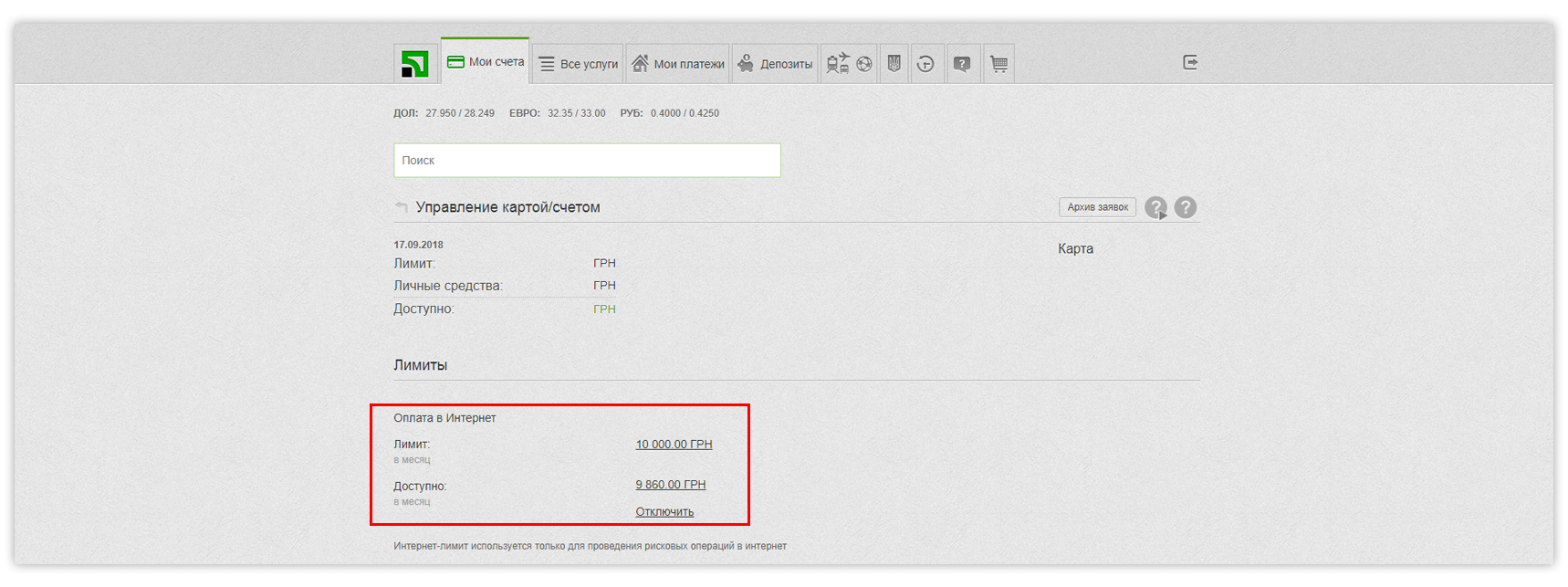Click the Отключить link for internet payments
This screenshot has height=587, width=1568.
point(664,512)
